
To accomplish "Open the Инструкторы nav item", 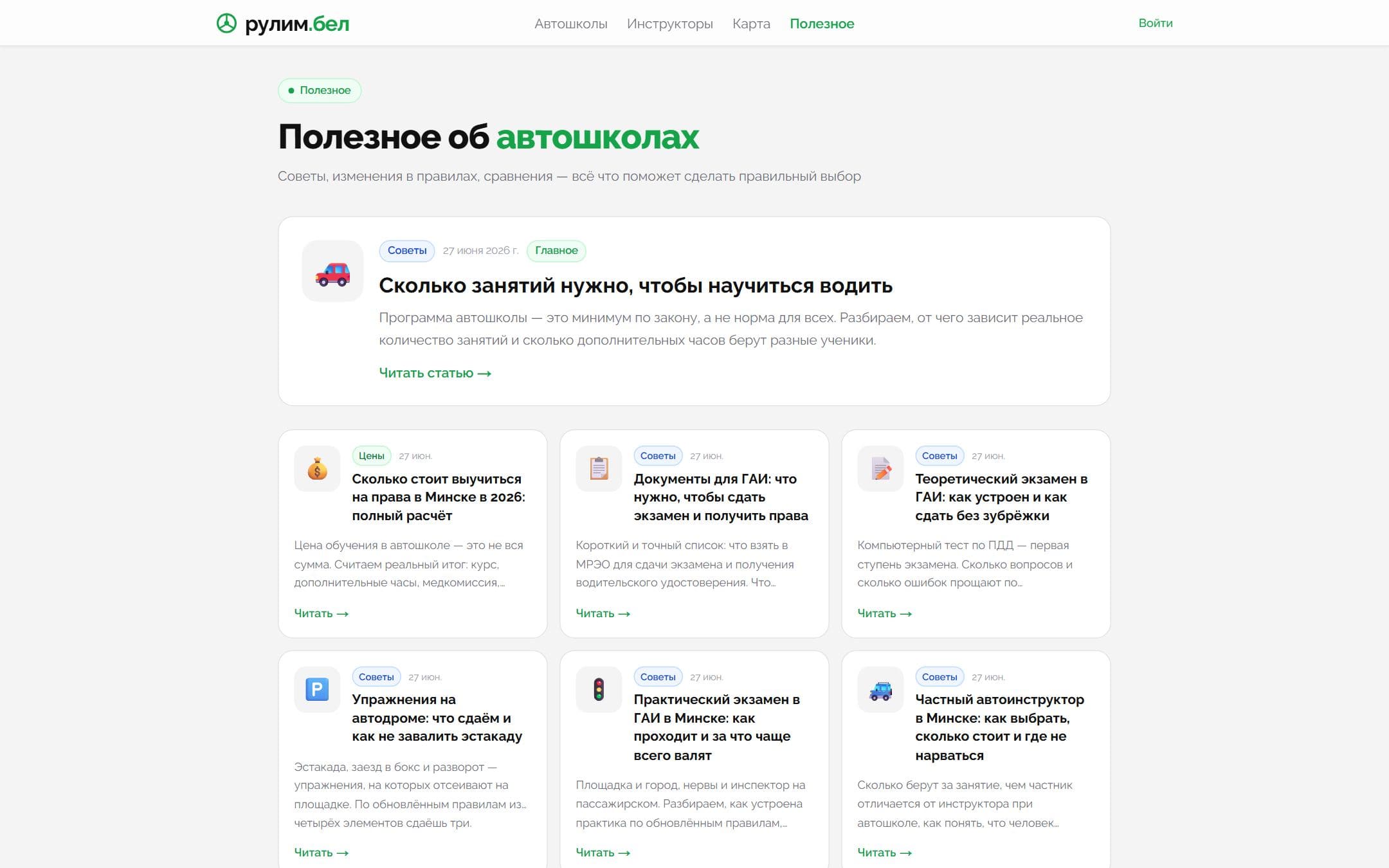I will pos(669,24).
